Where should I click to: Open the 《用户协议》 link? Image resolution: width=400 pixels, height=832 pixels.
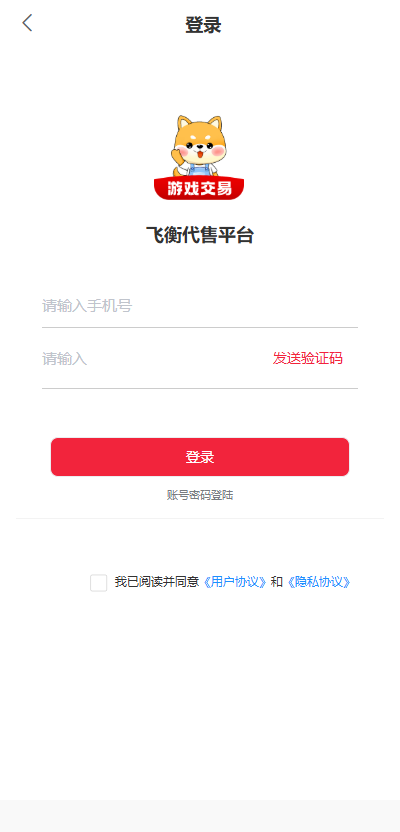click(234, 582)
